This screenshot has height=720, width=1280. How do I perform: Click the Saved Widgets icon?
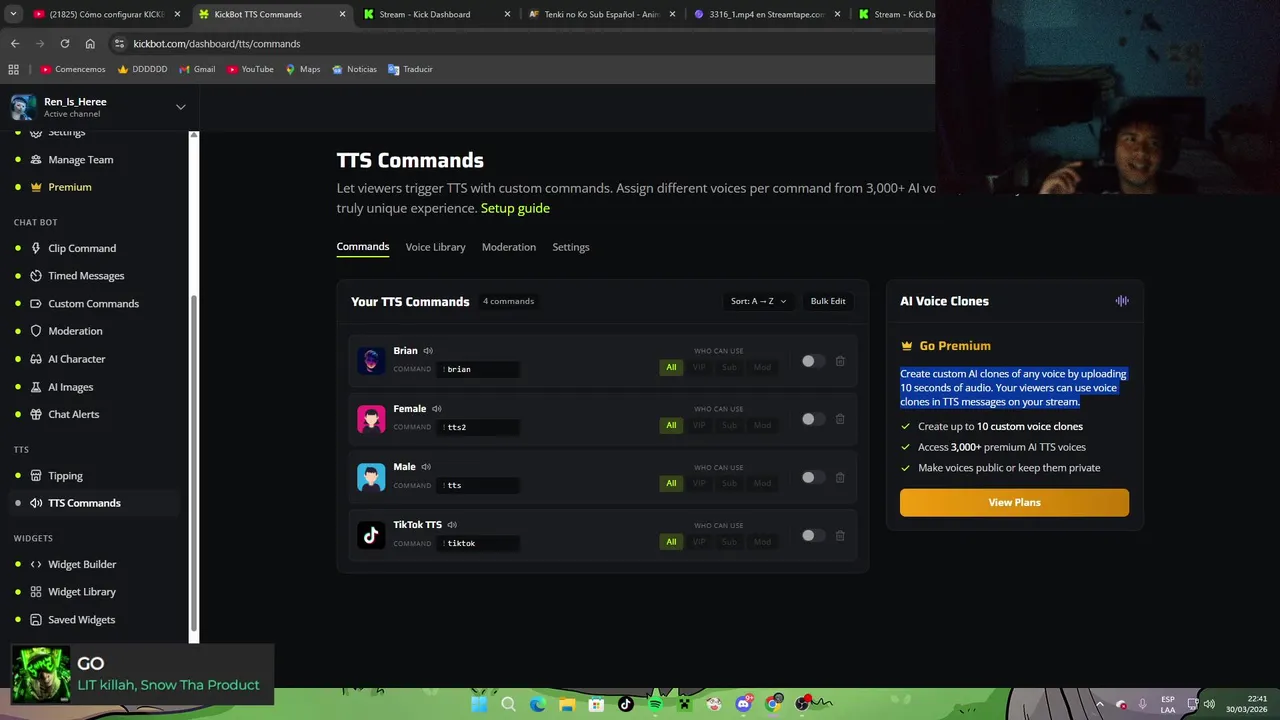point(36,620)
